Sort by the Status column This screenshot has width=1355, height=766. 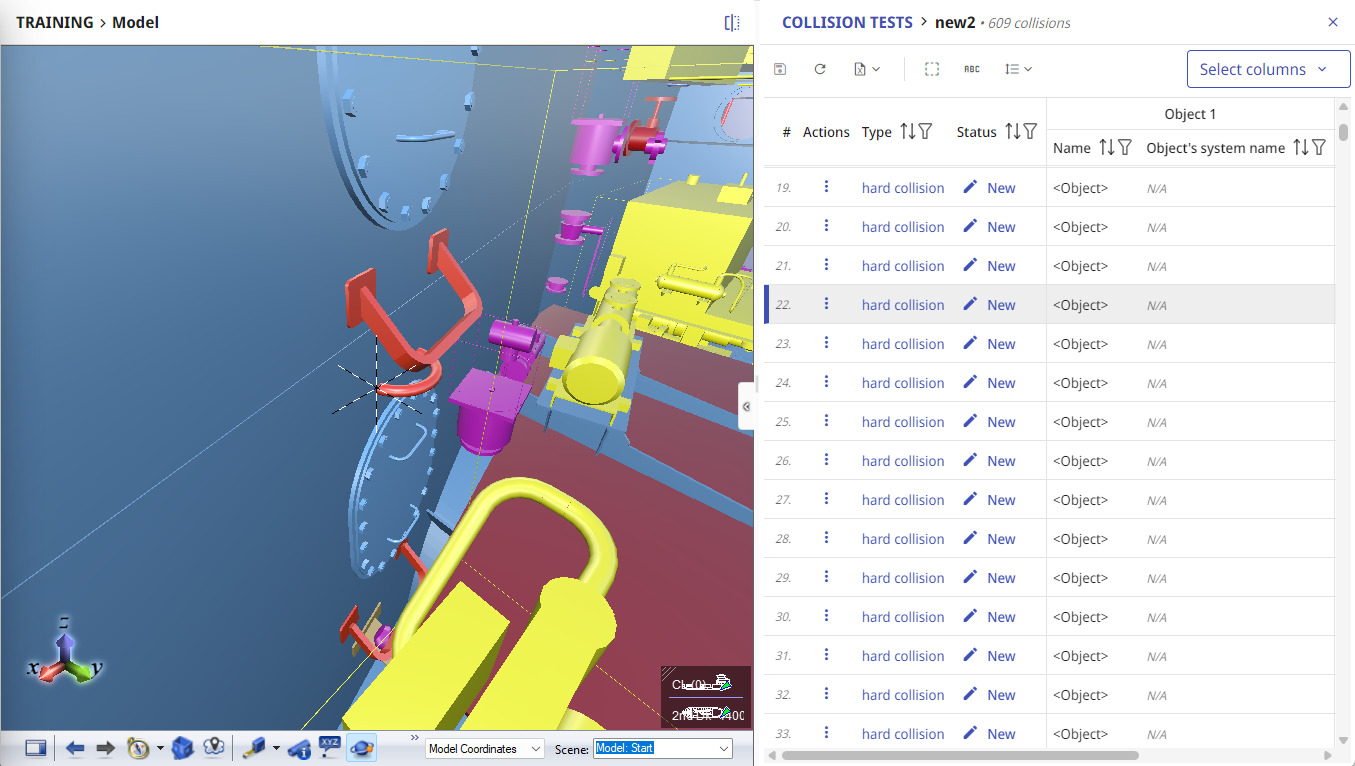pos(1012,131)
